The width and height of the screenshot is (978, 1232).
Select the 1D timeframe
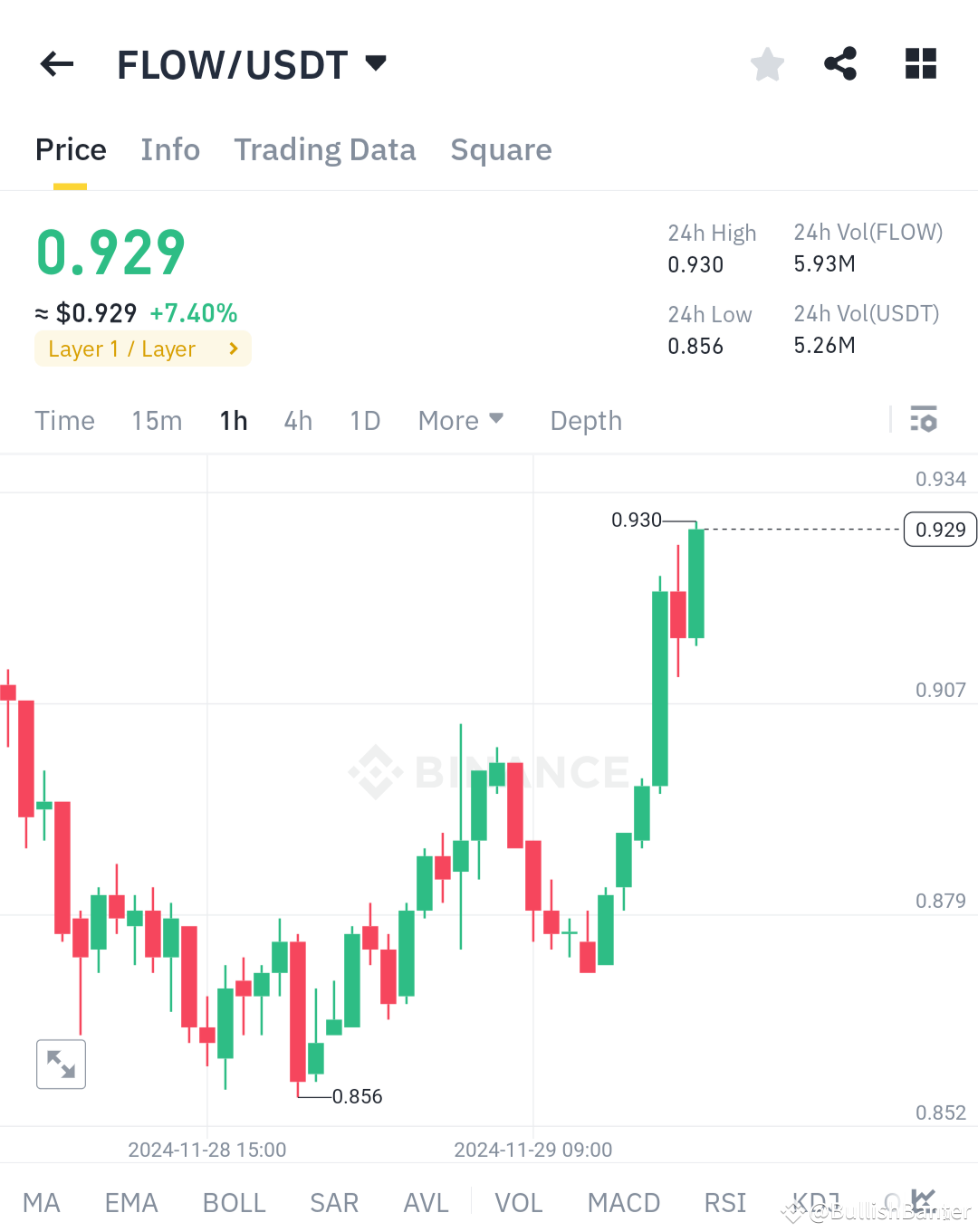[365, 420]
